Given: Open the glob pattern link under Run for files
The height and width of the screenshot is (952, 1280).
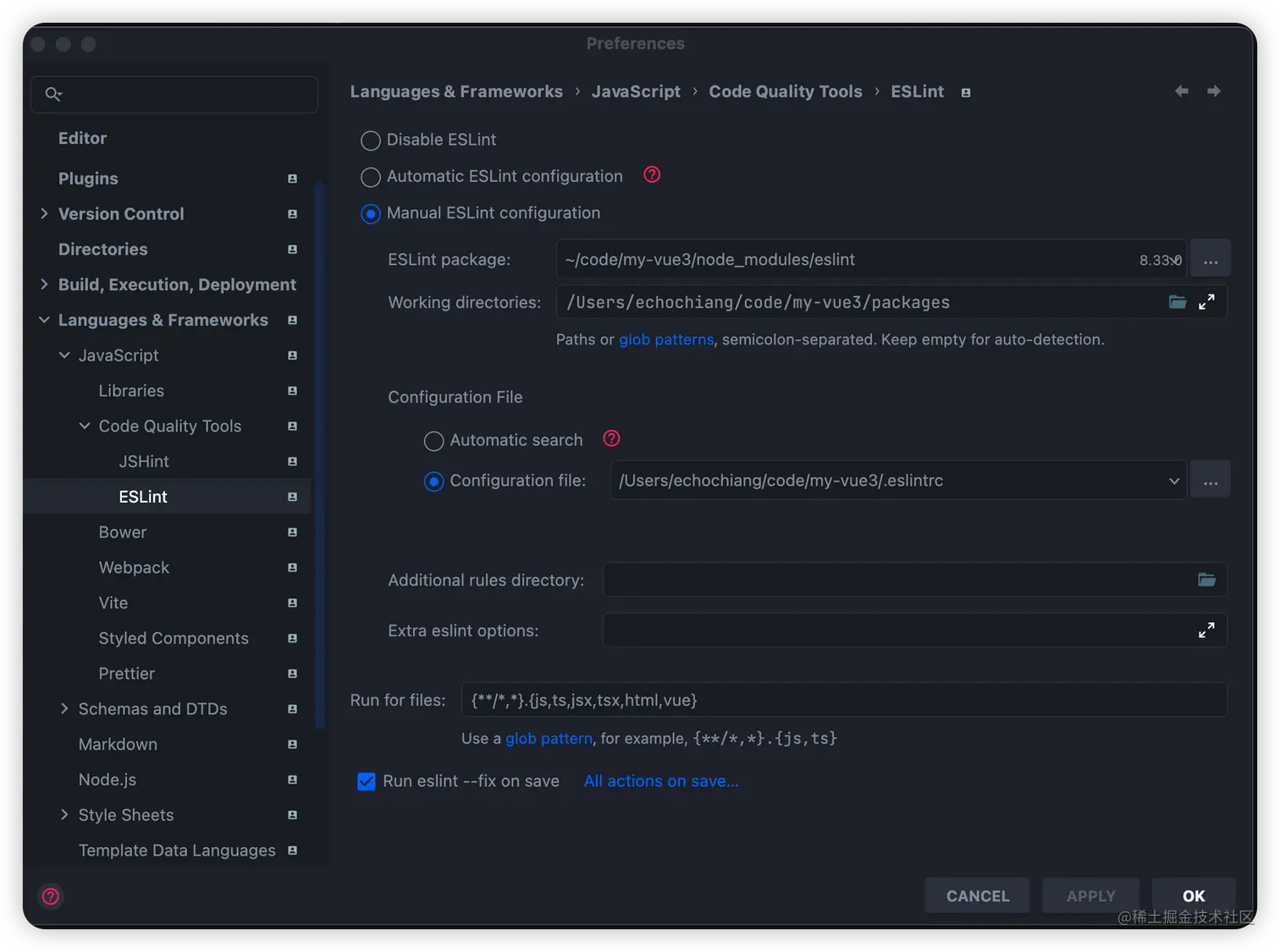Looking at the screenshot, I should pos(549,738).
